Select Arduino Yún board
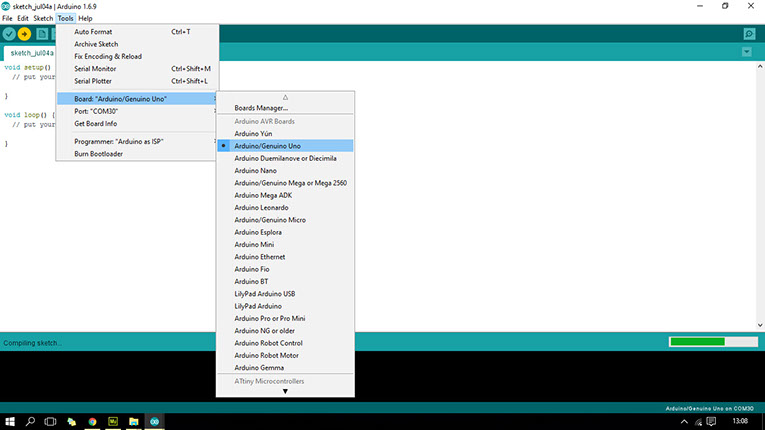 tap(285, 134)
